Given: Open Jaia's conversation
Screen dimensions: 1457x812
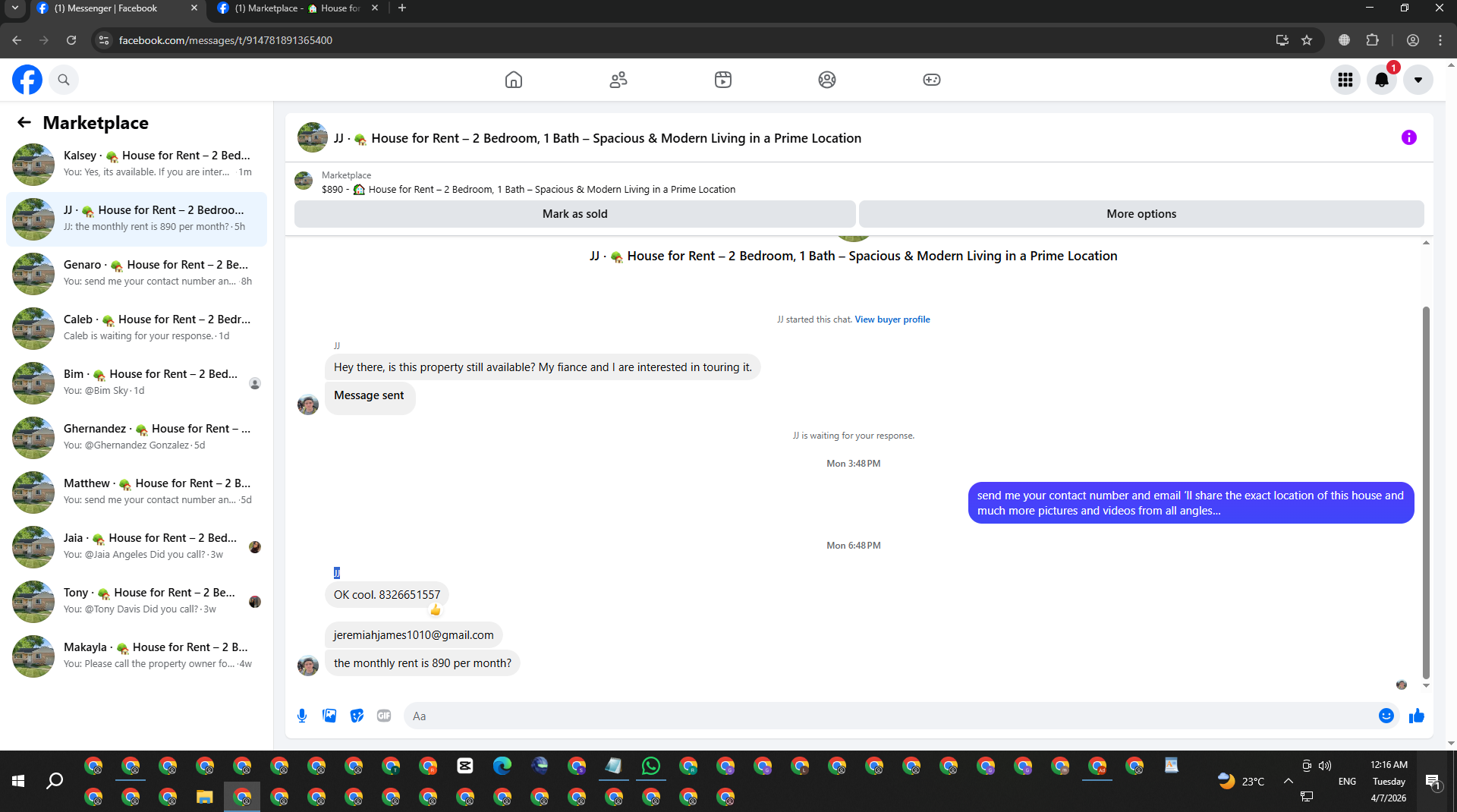Looking at the screenshot, I should pyautogui.click(x=137, y=546).
